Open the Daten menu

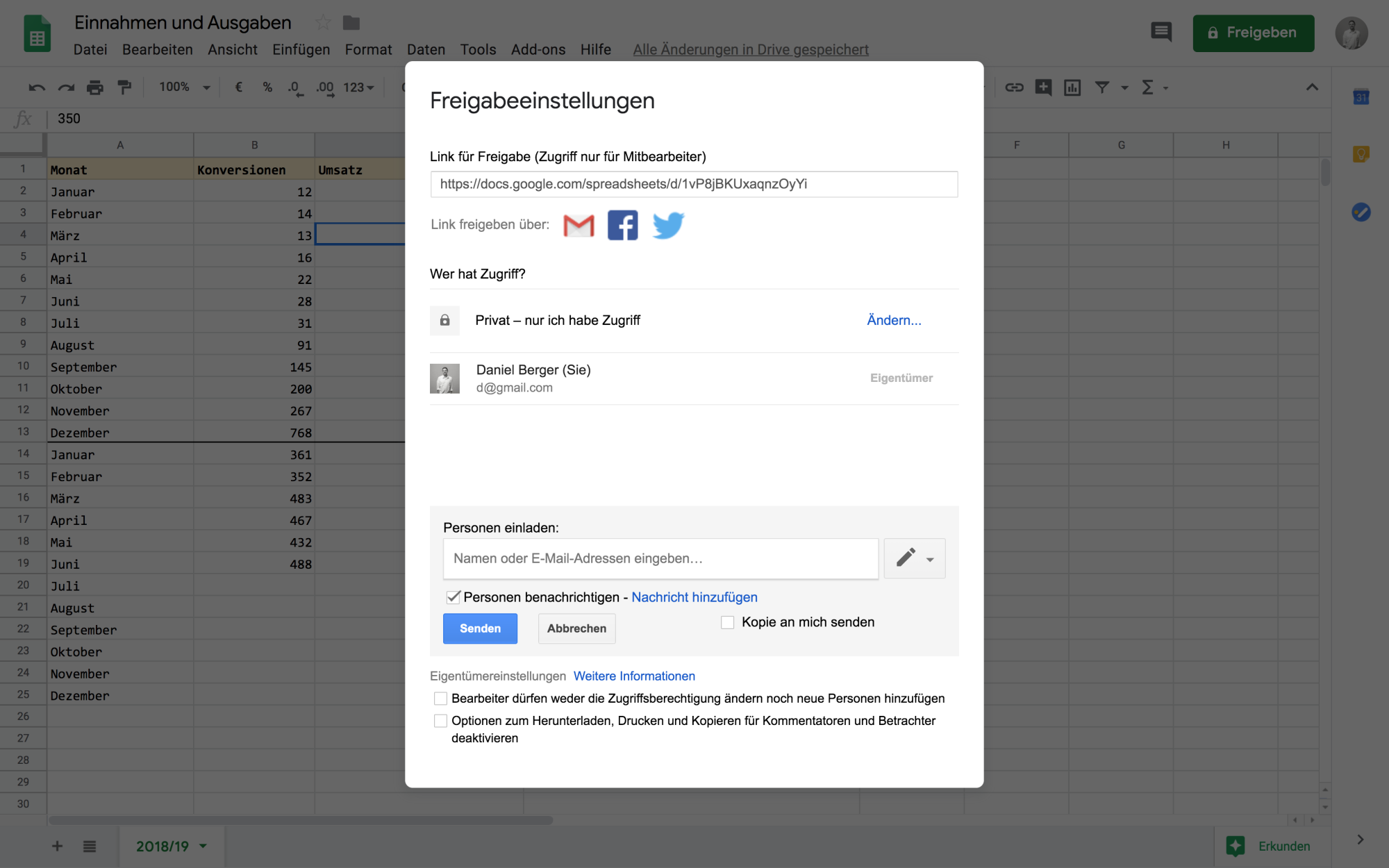[426, 49]
